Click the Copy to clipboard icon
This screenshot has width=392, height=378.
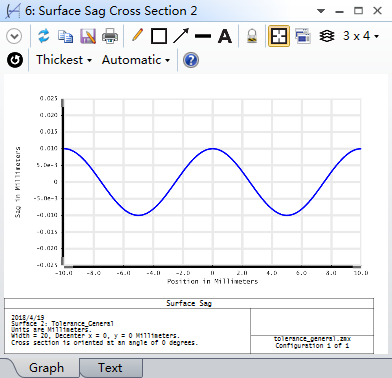click(x=65, y=36)
